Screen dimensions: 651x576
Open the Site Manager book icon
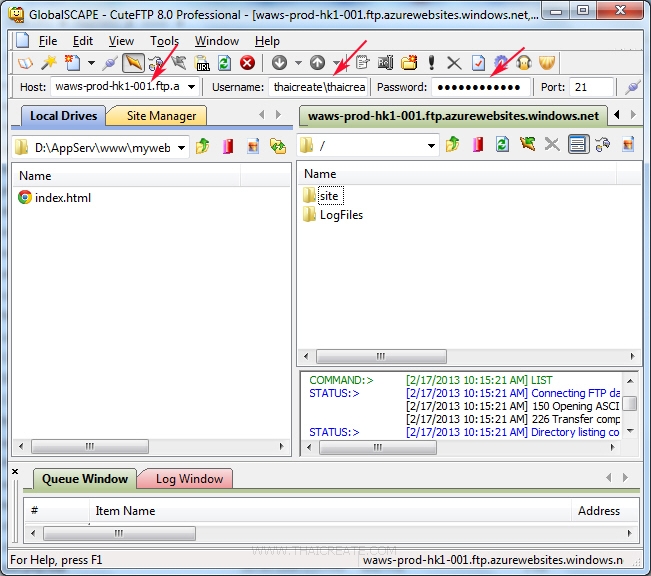[25, 64]
